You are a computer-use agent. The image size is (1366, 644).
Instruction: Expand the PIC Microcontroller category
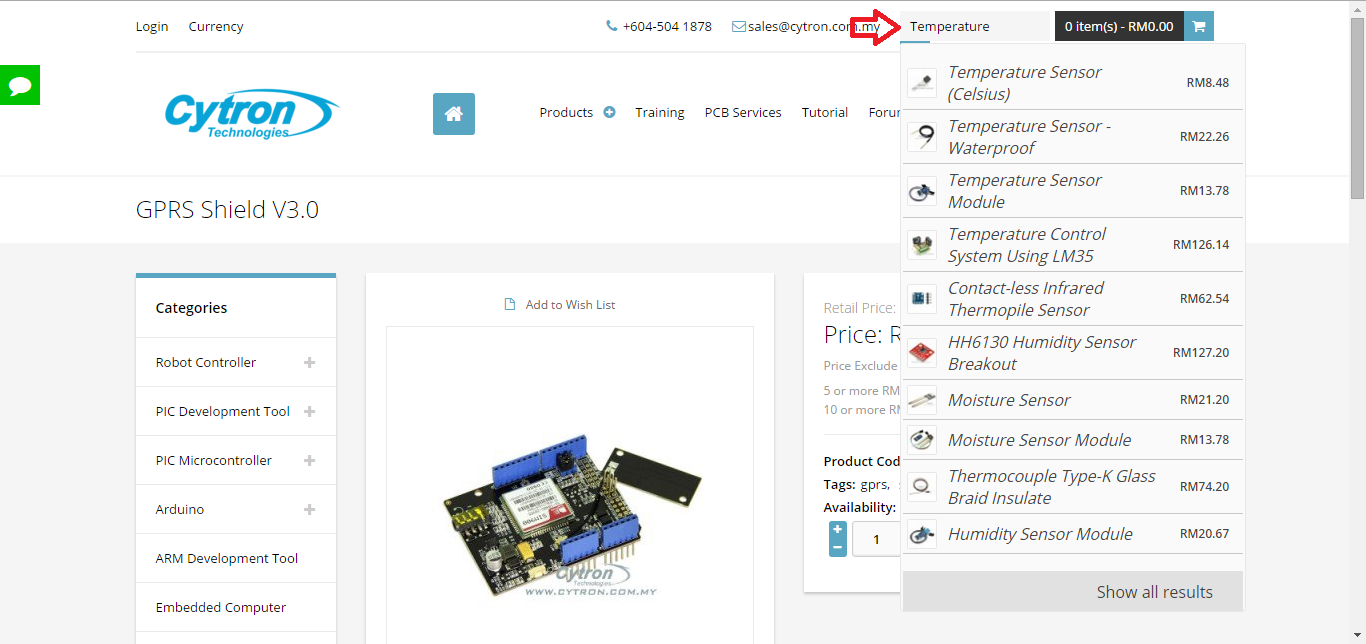click(310, 461)
